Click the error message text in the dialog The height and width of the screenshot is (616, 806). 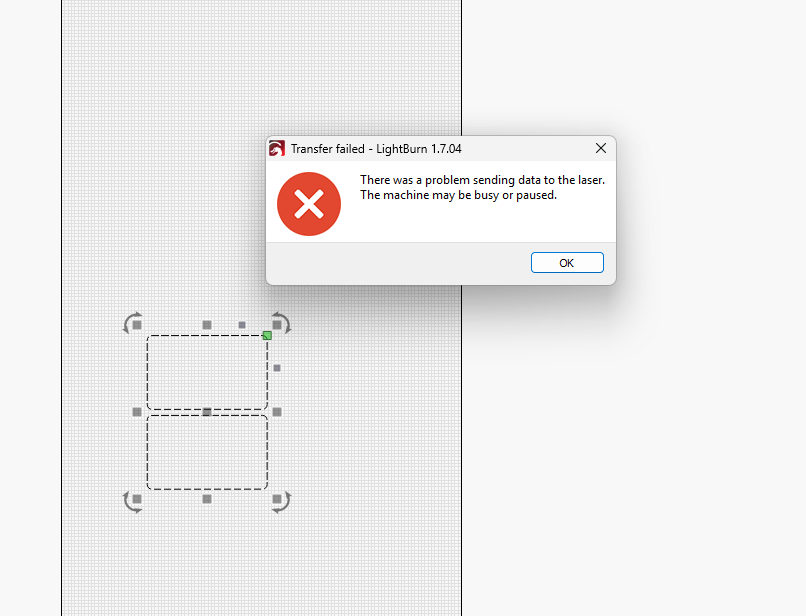tap(482, 187)
